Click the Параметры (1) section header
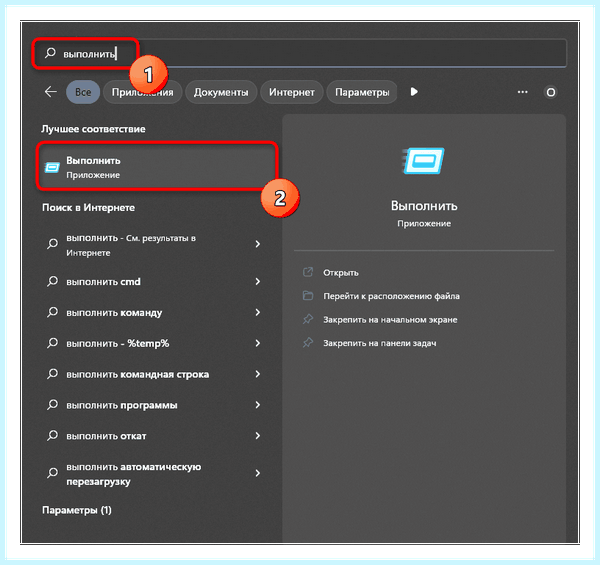600x565 pixels. tap(77, 510)
